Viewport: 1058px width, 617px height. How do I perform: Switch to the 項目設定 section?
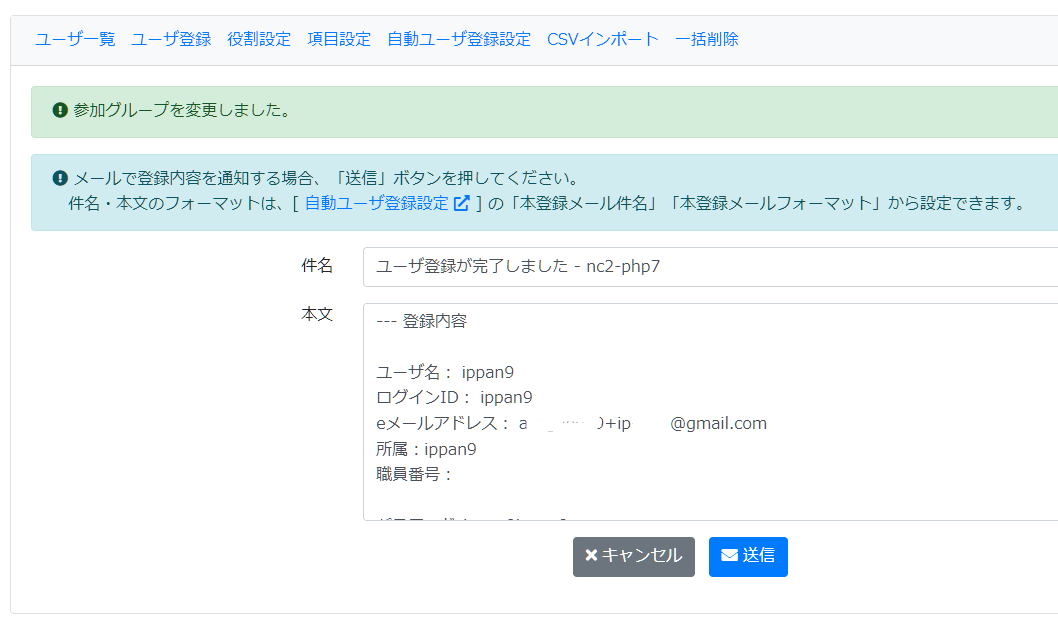coord(338,39)
